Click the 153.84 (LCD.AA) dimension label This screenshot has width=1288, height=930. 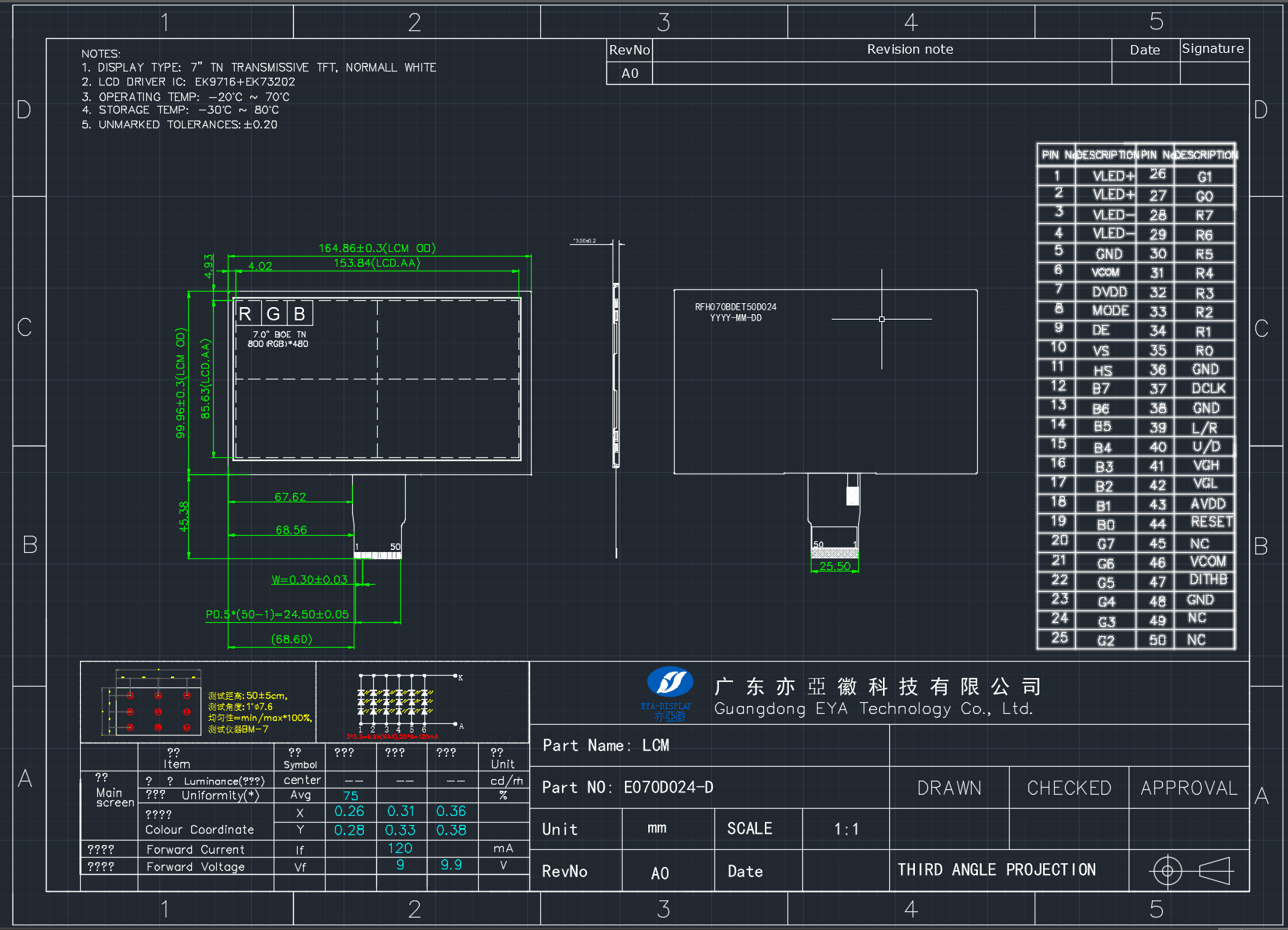377,263
